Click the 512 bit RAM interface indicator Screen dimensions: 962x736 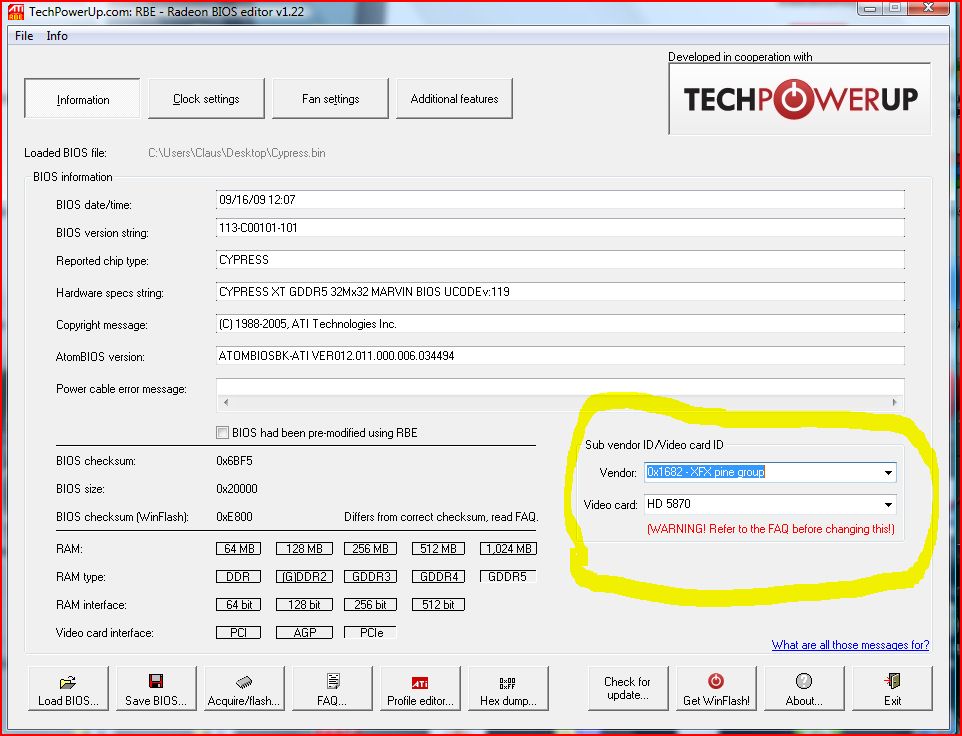[438, 605]
